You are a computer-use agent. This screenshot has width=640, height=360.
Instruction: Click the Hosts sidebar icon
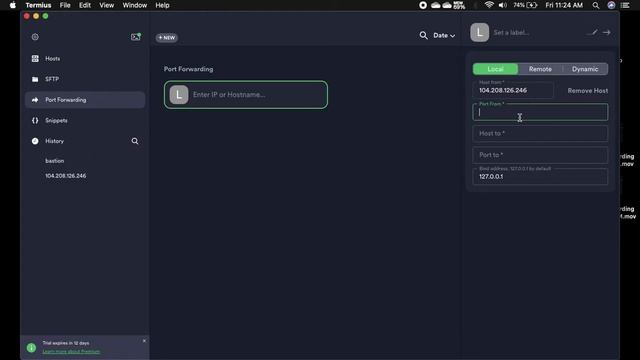coord(35,59)
